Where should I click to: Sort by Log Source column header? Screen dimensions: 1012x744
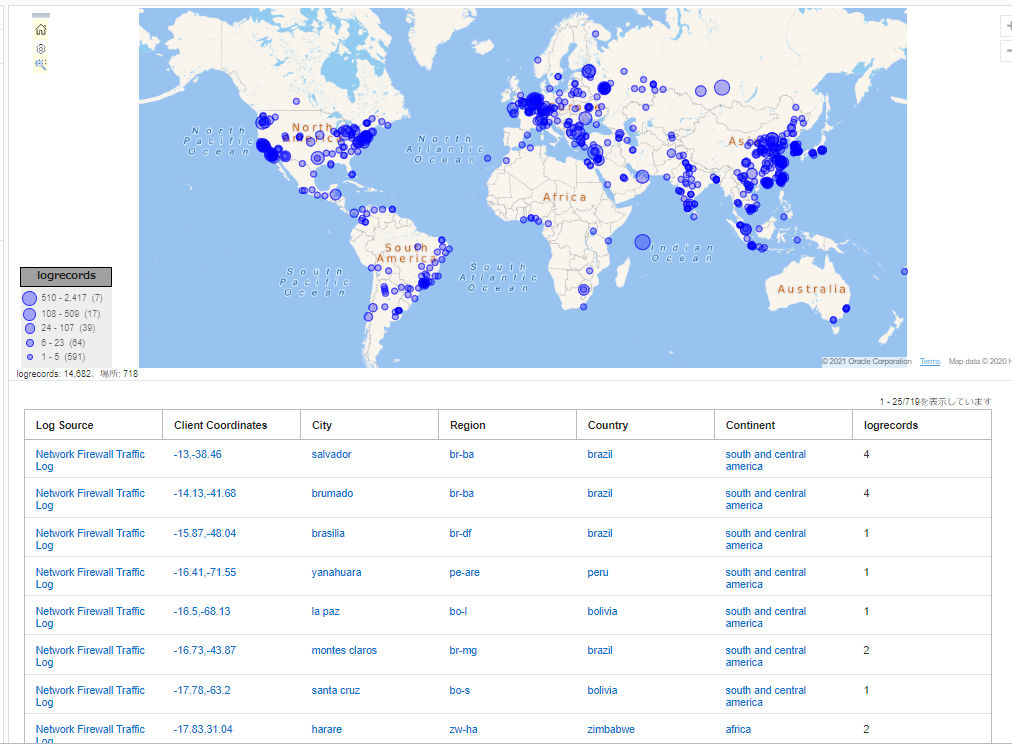click(x=65, y=425)
